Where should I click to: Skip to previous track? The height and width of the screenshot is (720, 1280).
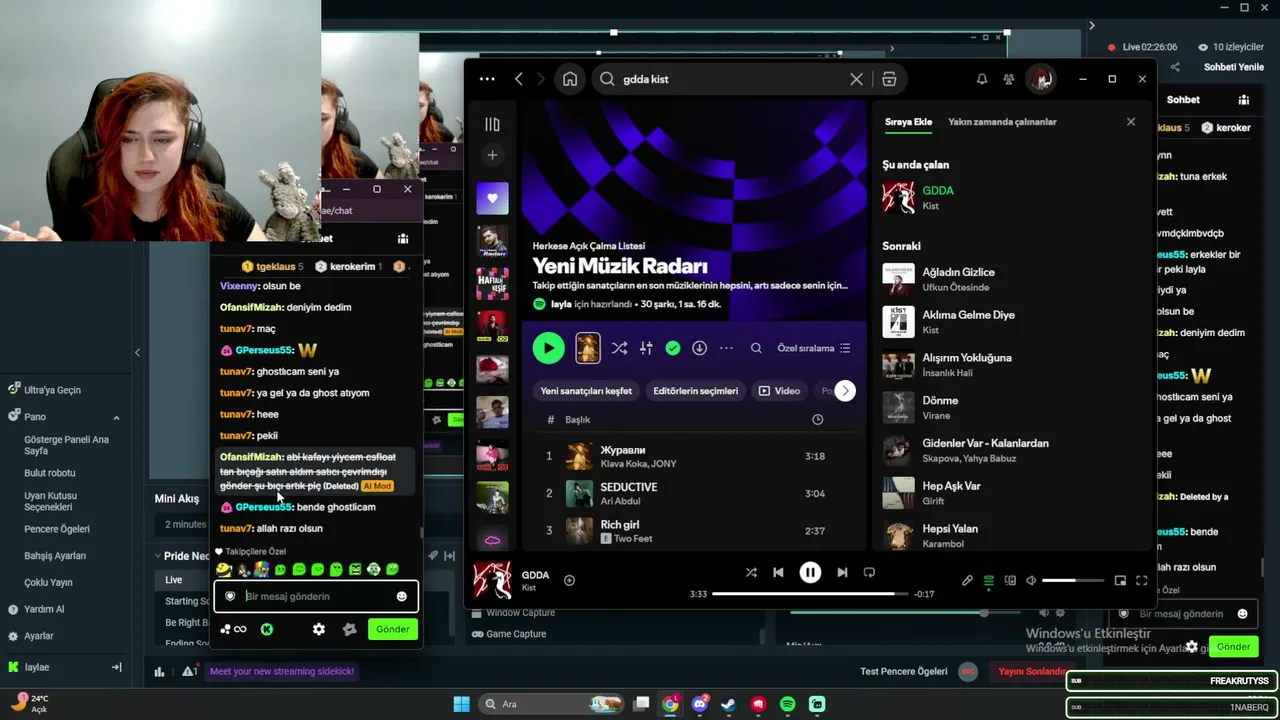coord(778,573)
